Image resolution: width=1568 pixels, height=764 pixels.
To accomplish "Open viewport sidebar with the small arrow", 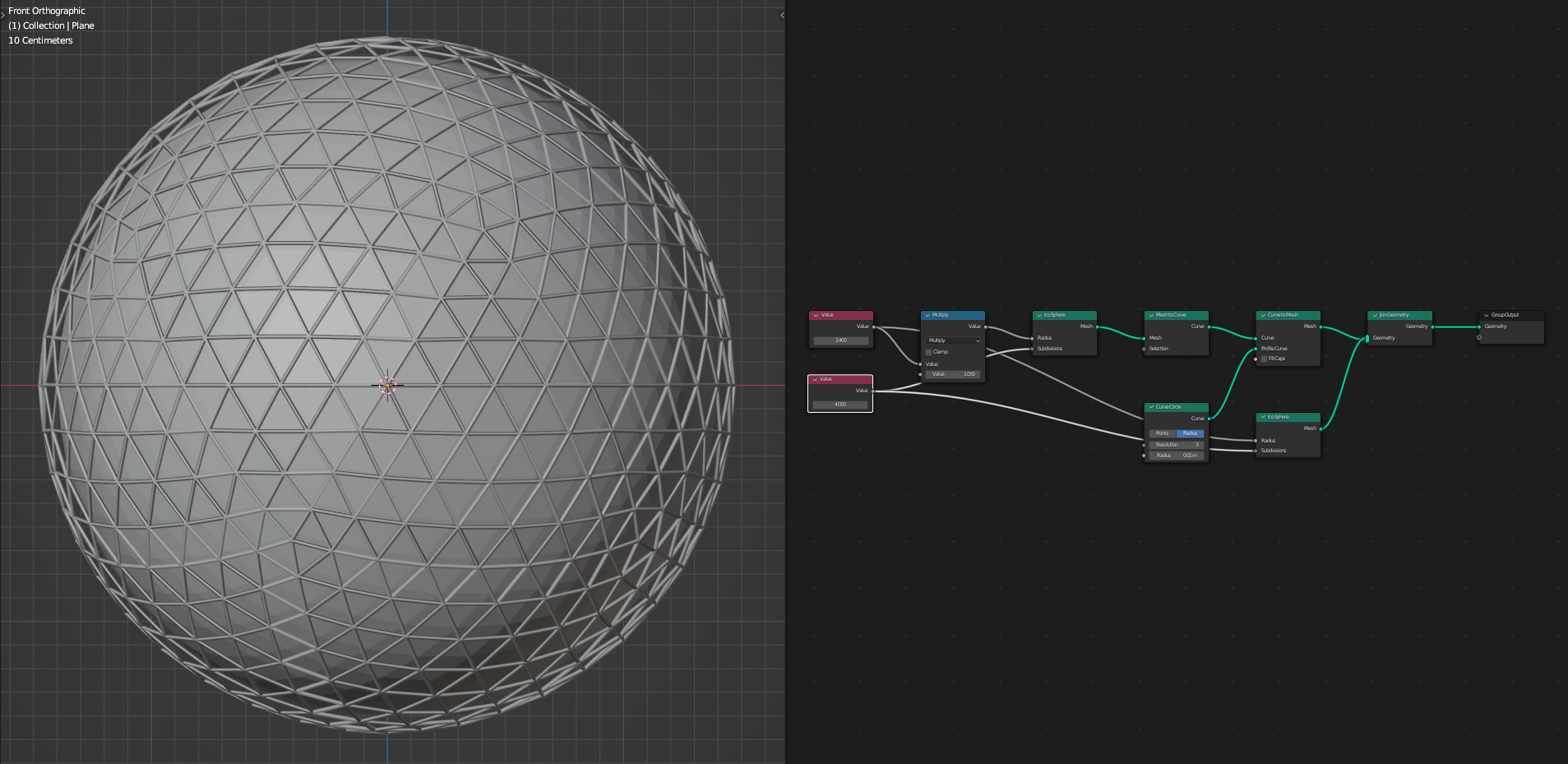I will click(782, 15).
